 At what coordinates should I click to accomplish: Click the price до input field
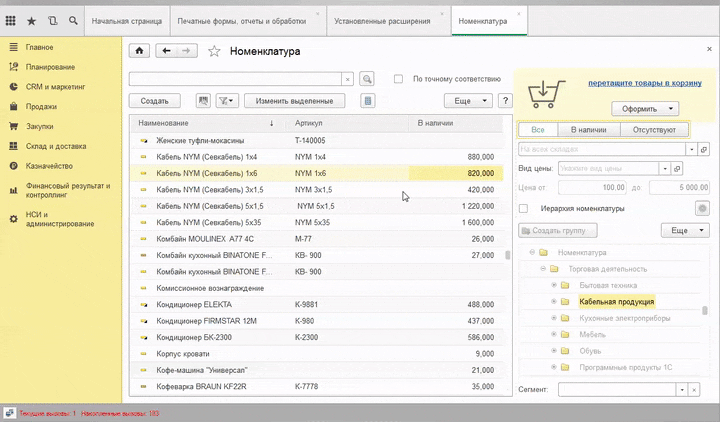[679, 187]
